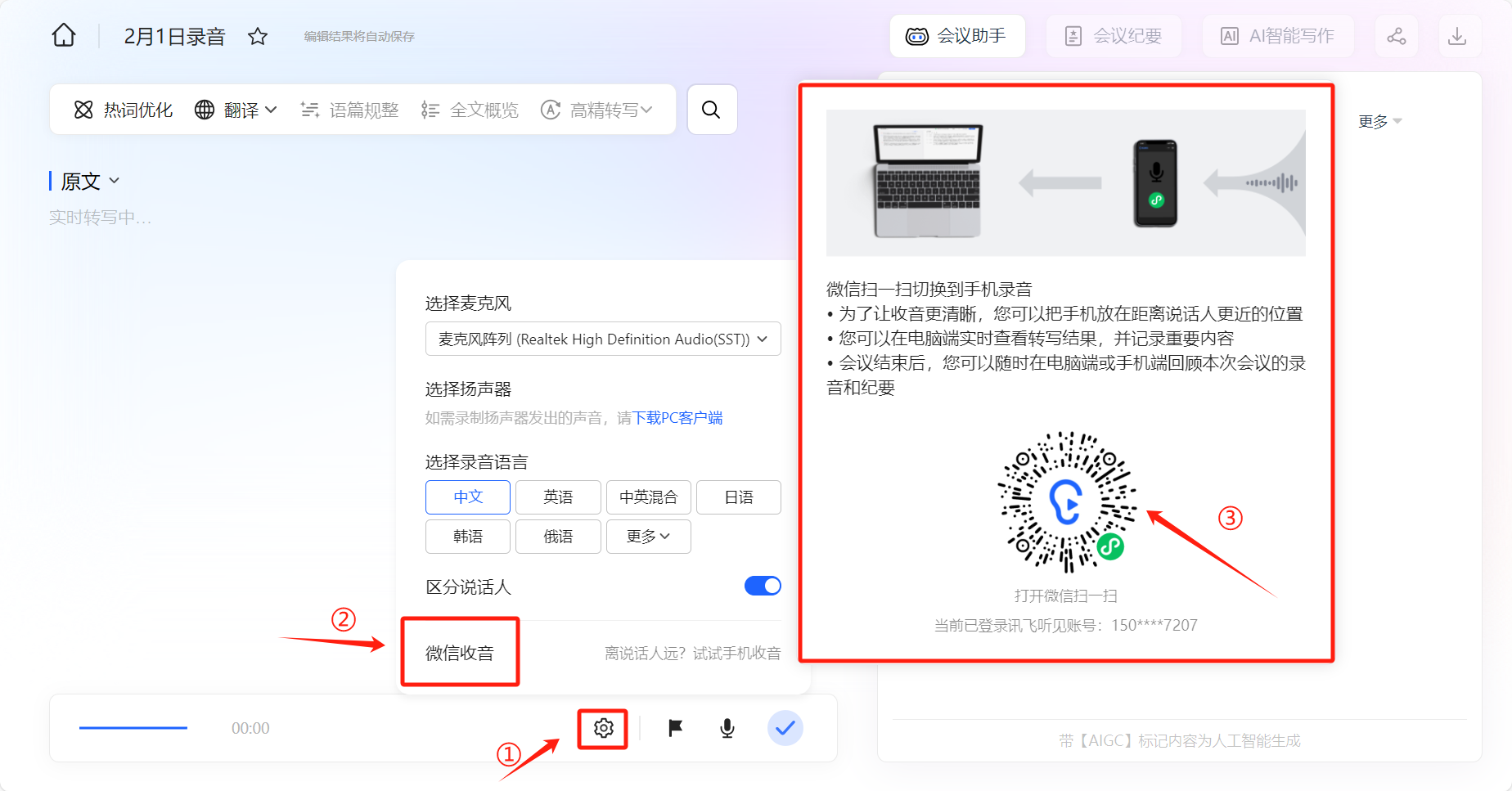Switch to the 会议助手 tab
1512x791 pixels.
point(956,36)
